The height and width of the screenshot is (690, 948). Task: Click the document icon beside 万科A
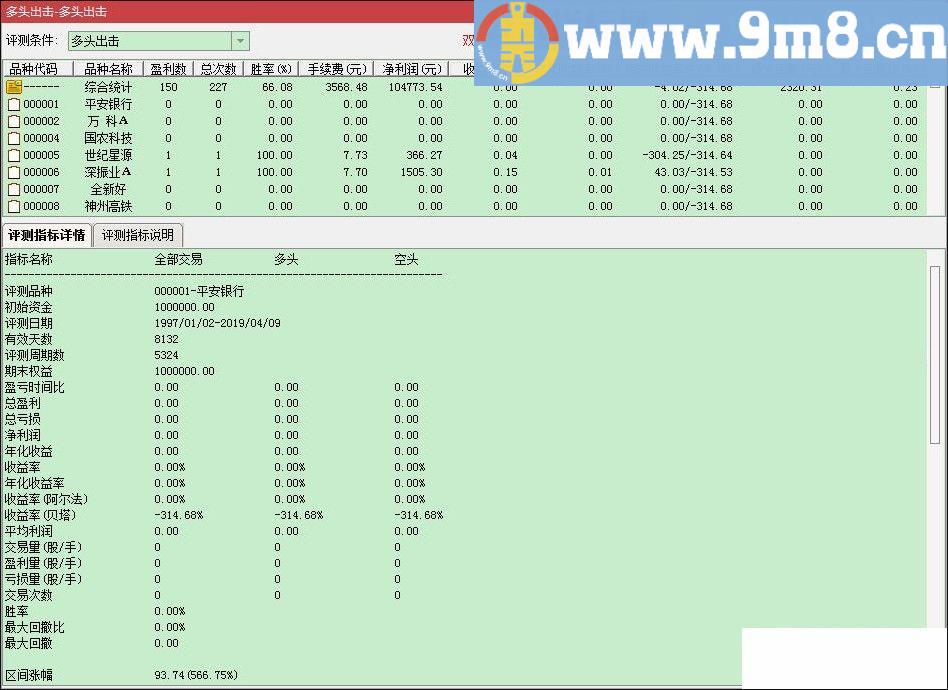(16, 121)
